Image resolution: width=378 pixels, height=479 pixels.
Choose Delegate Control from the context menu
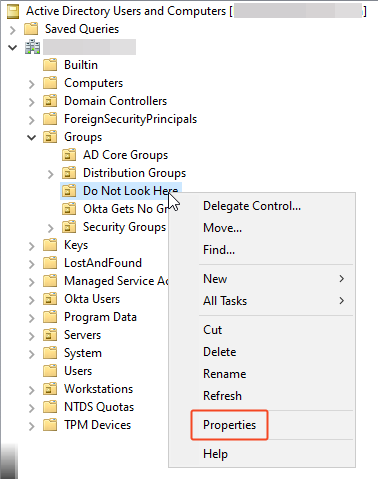(262, 206)
